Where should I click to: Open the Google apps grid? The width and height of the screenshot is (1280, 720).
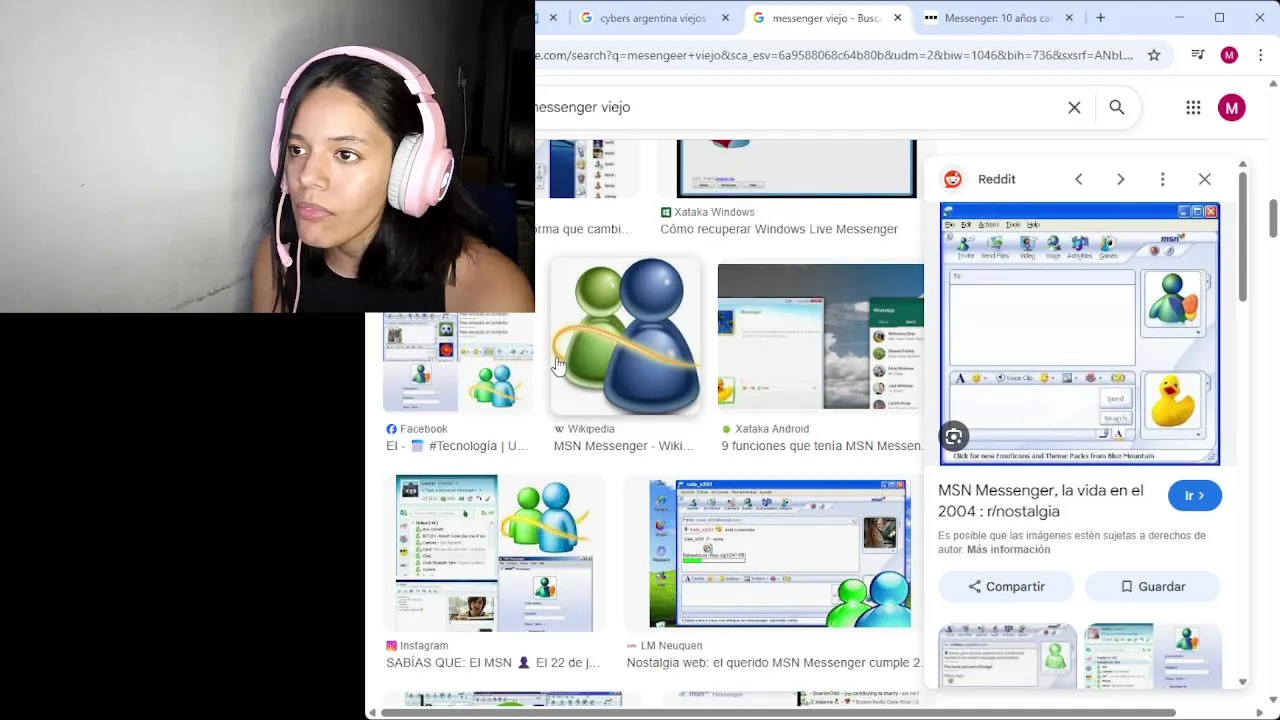pyautogui.click(x=1193, y=107)
